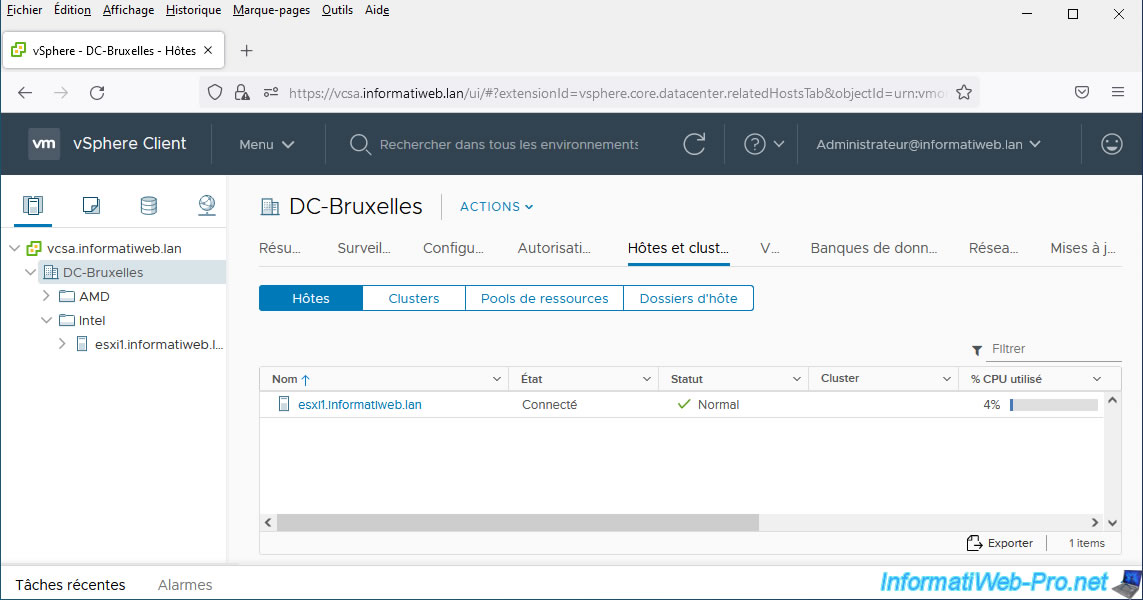Open the Historique browser menu
This screenshot has height=600, width=1143.
click(193, 10)
